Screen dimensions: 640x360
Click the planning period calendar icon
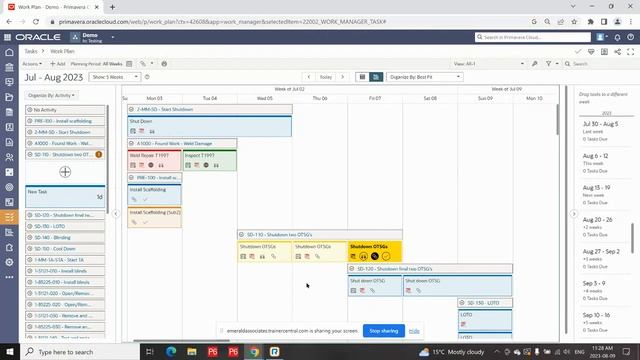pyautogui.click(x=129, y=64)
